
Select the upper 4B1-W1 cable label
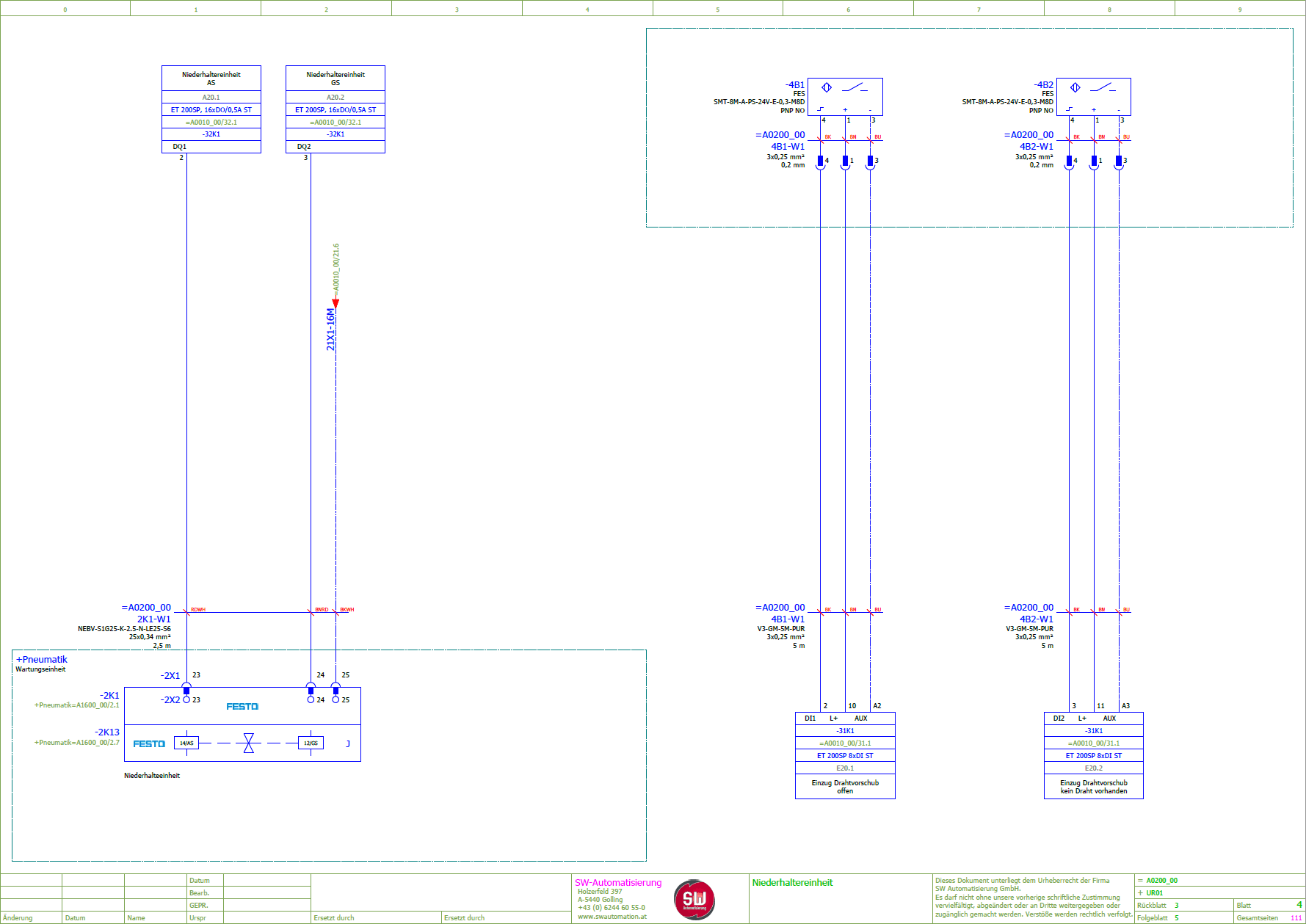tap(788, 147)
